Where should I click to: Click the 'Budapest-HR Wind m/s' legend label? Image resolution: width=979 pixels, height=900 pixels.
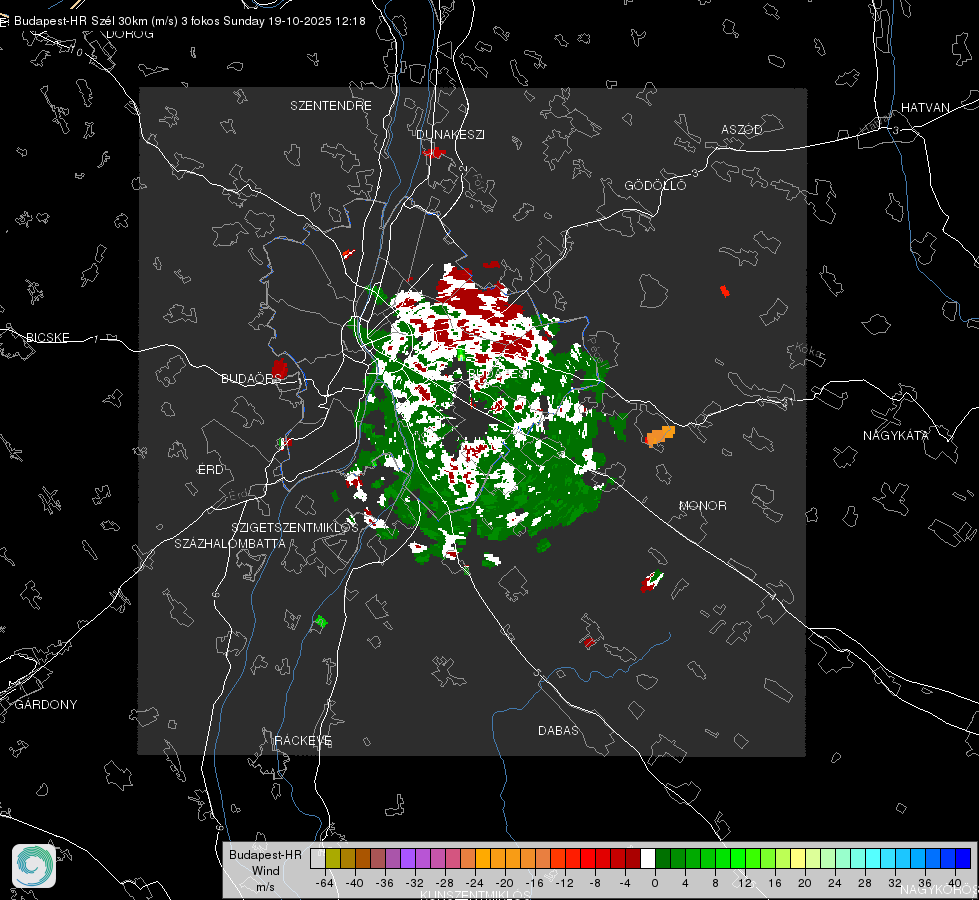[265, 871]
